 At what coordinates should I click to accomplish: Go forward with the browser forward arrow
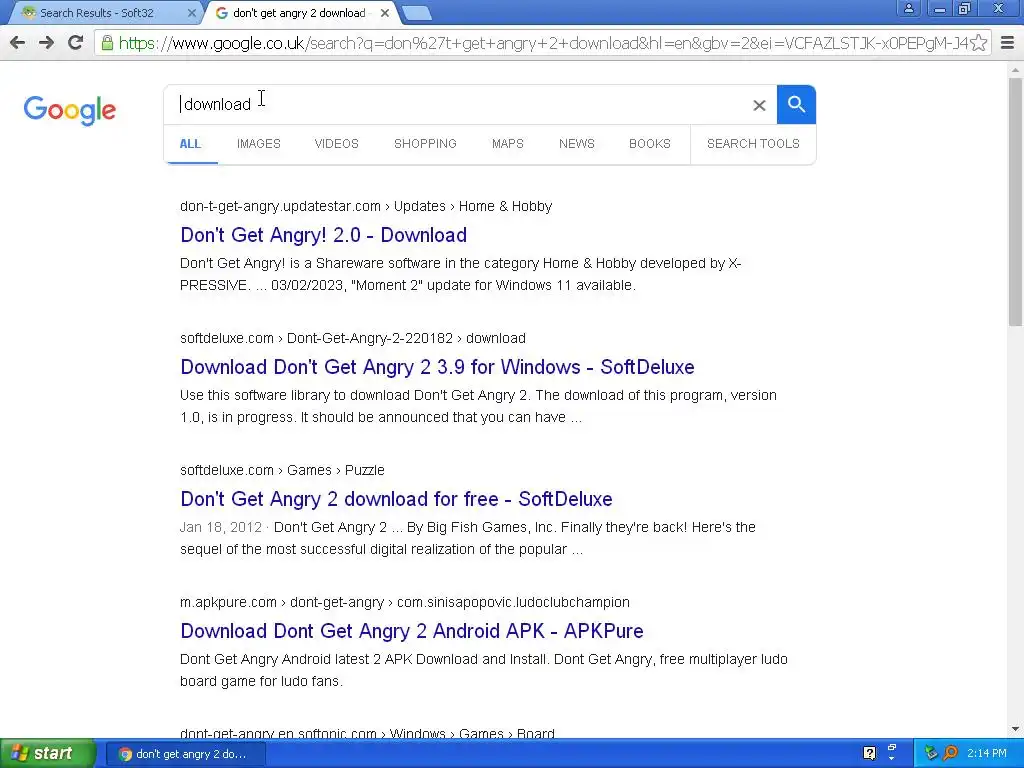[x=46, y=43]
